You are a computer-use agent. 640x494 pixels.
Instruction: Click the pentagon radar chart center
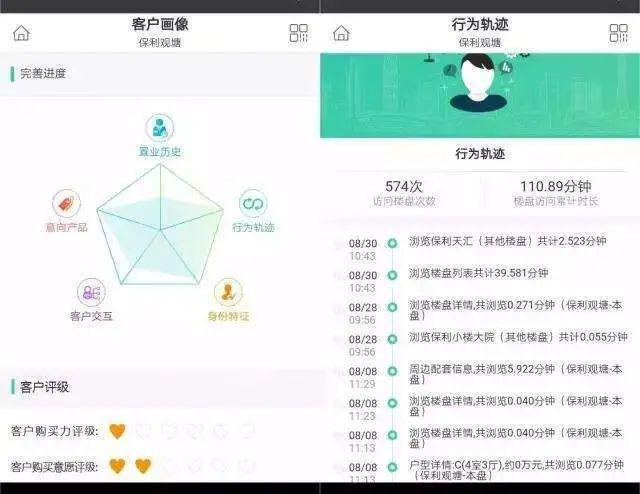coord(160,230)
